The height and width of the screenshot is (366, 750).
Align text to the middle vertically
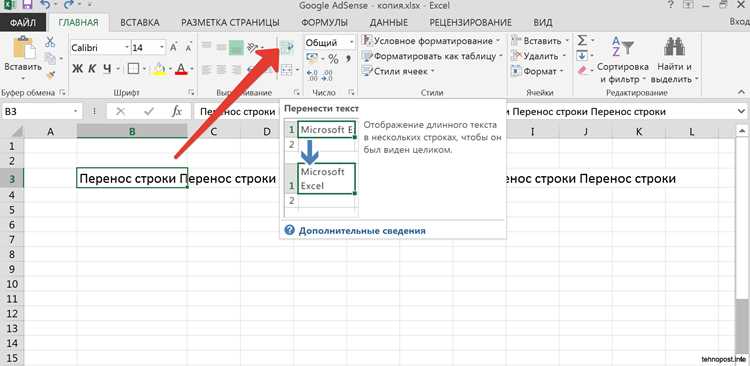[221, 47]
